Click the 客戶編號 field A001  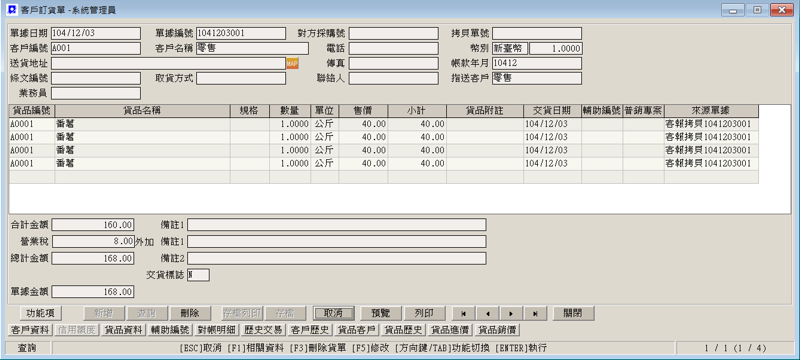point(96,48)
